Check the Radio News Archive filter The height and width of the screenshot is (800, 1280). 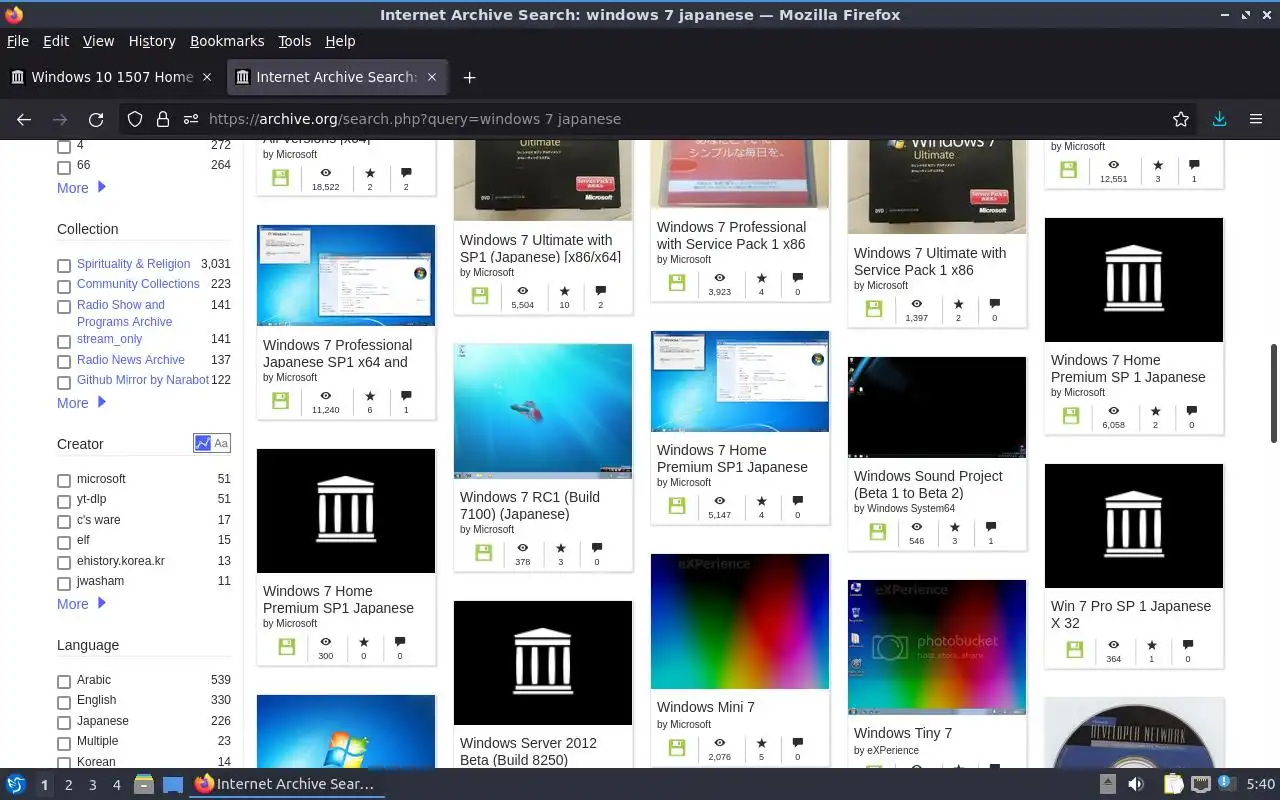[x=64, y=362]
